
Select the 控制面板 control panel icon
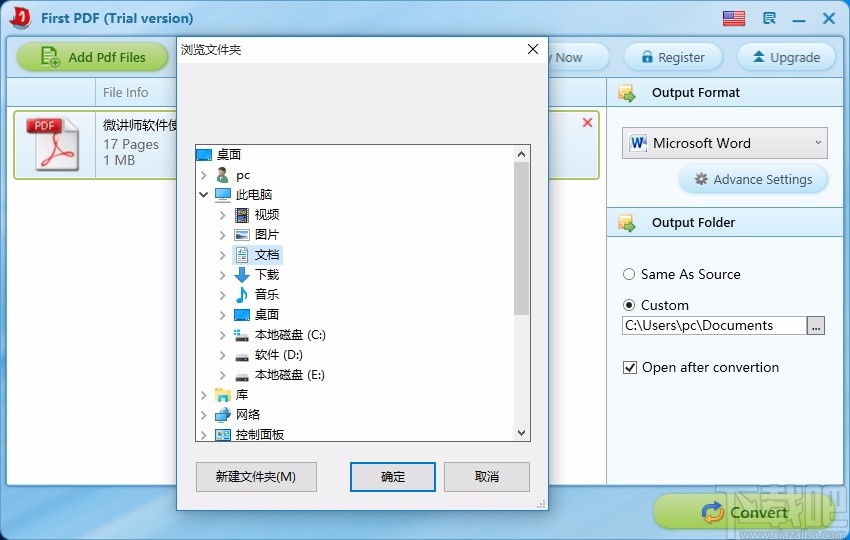pyautogui.click(x=223, y=435)
